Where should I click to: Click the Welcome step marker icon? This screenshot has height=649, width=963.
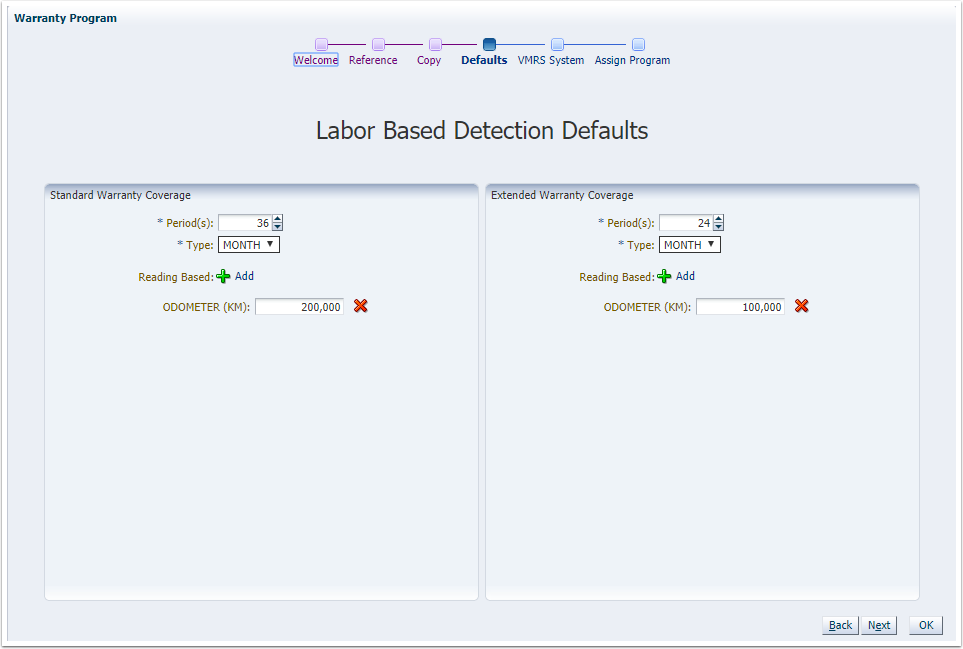click(321, 44)
